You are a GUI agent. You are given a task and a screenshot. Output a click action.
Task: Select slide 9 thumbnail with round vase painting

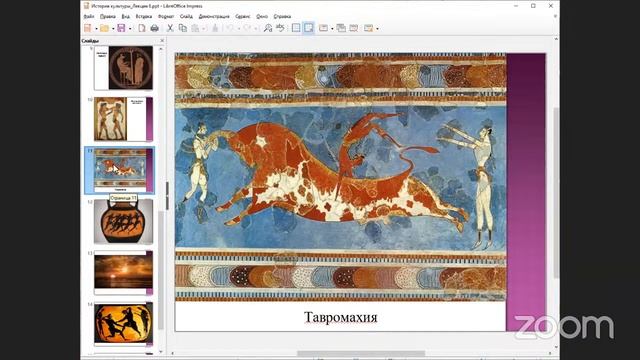(x=124, y=68)
